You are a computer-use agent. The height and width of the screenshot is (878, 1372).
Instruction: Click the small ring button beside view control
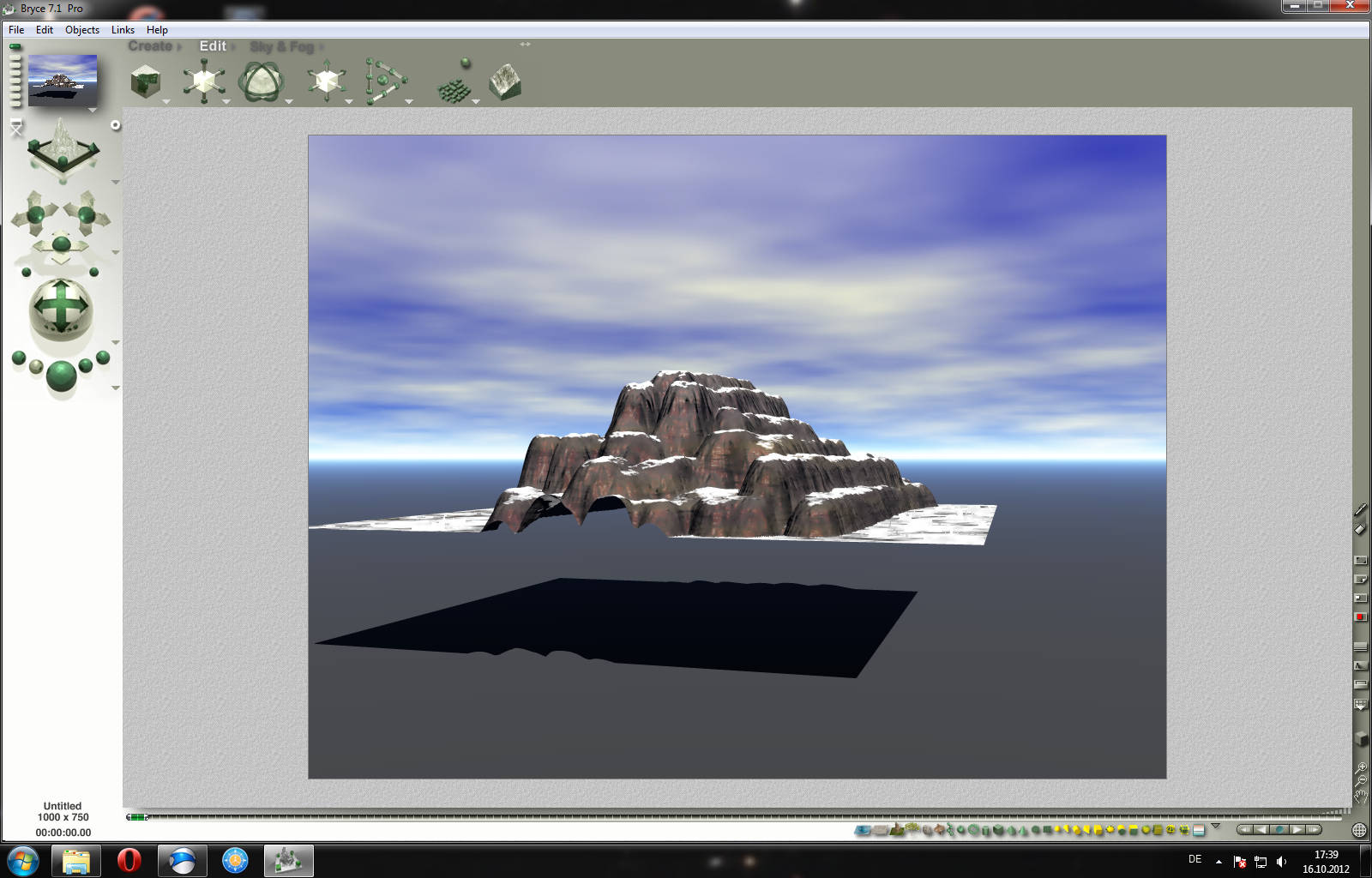(116, 125)
